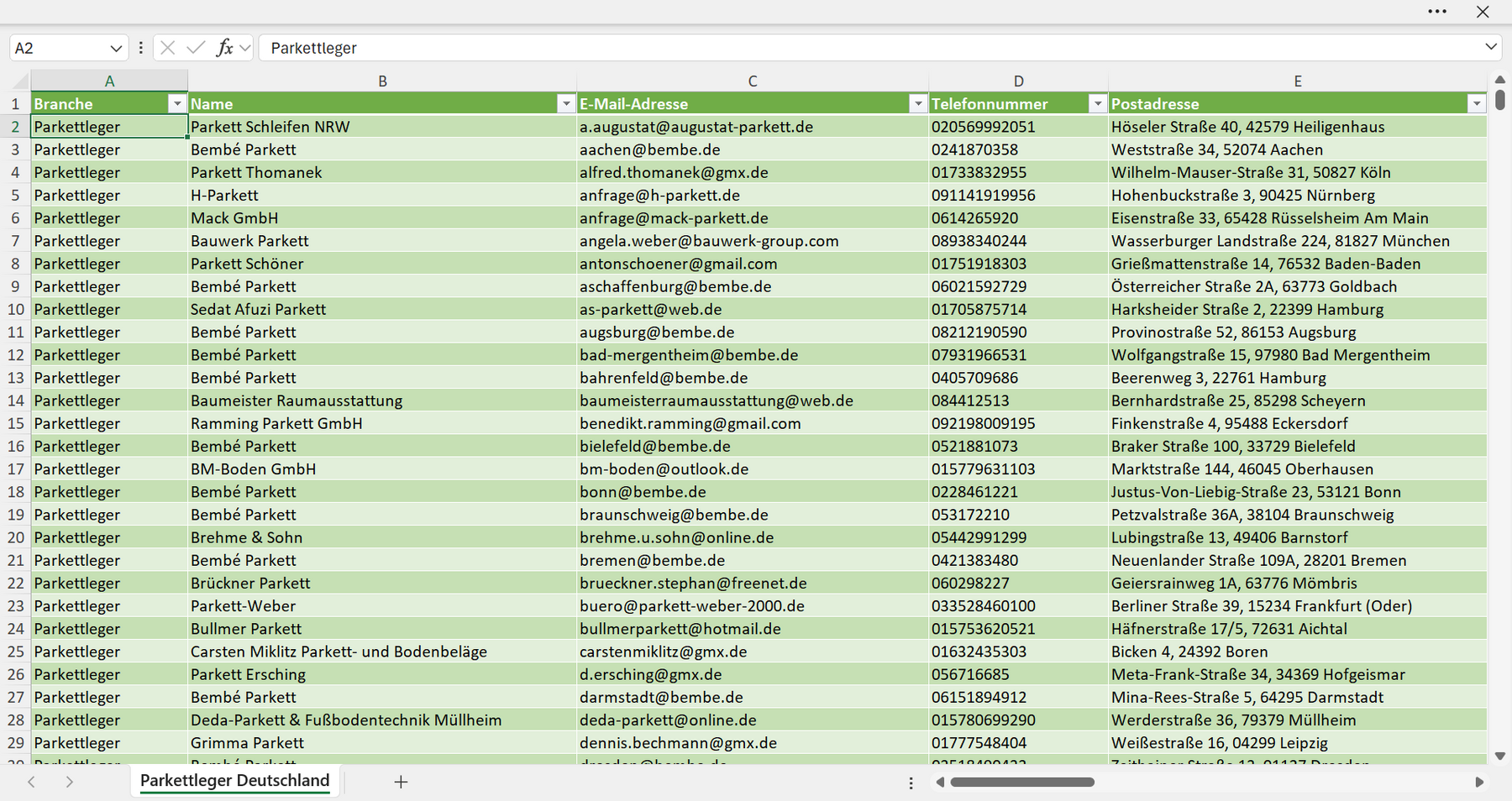This screenshot has height=801, width=1512.
Task: Select cell Brehme & Sohn
Action: tap(382, 537)
